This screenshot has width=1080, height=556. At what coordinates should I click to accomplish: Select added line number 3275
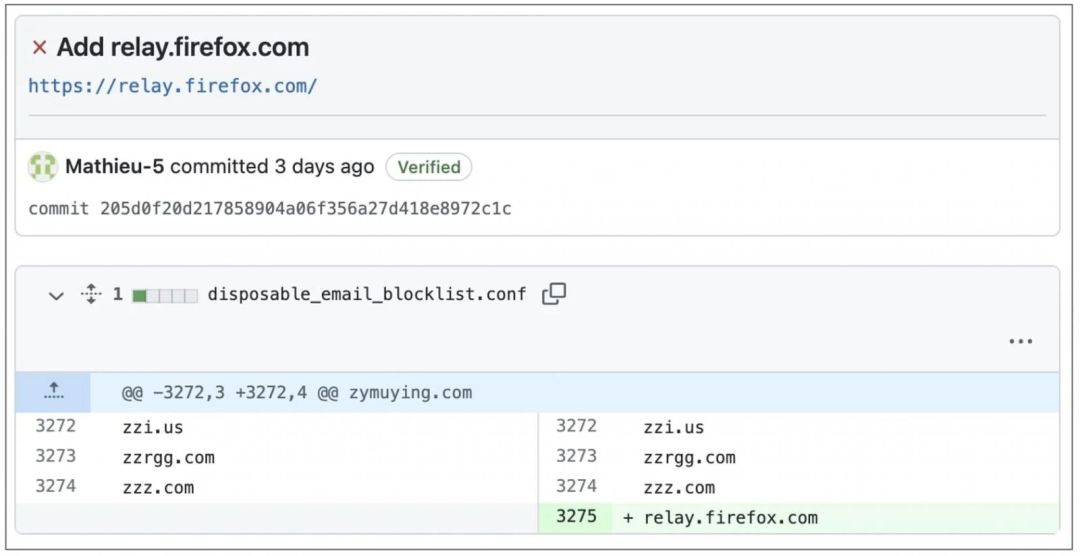[576, 517]
